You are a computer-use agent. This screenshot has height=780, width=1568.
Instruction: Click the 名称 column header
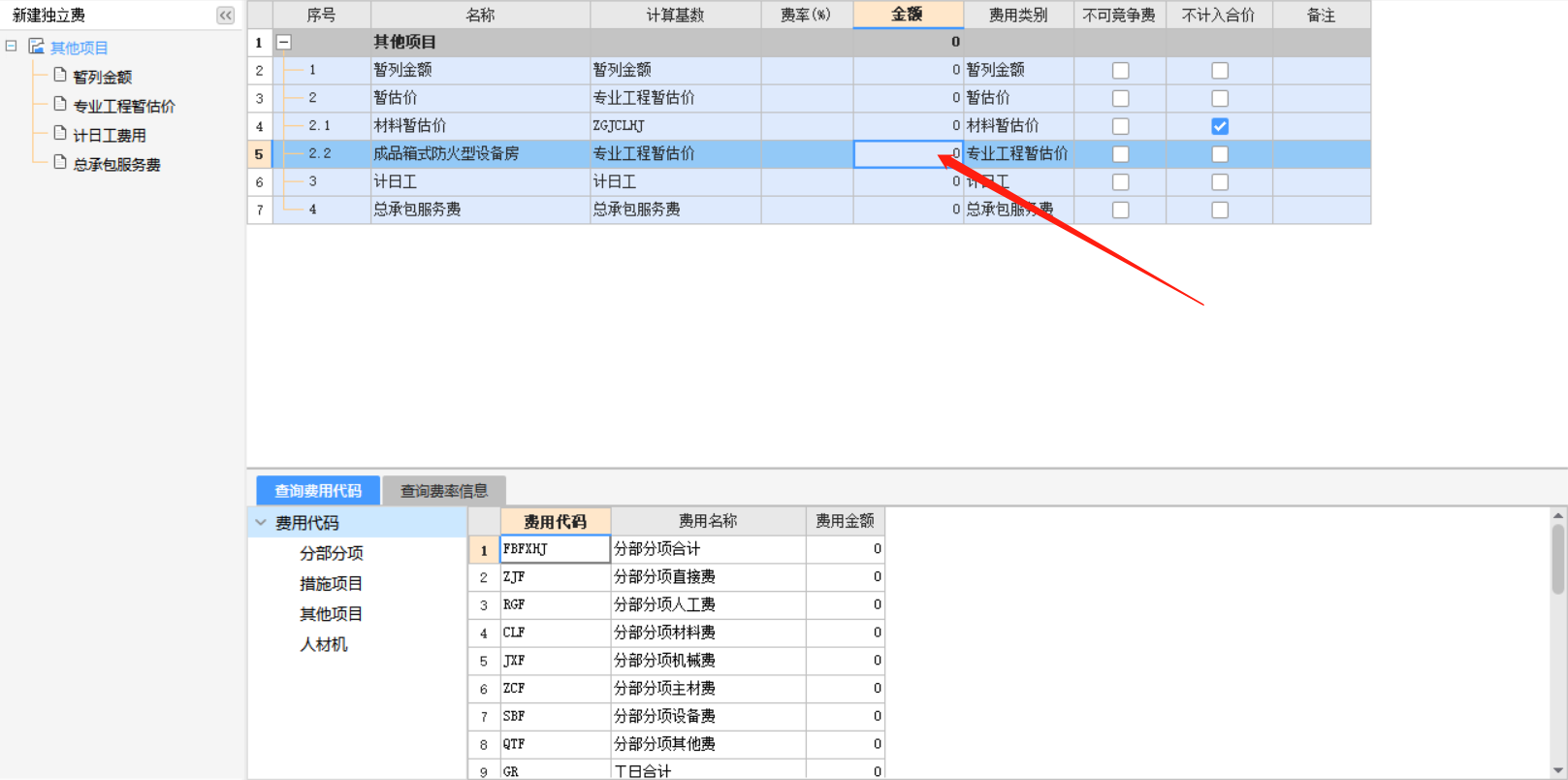[480, 15]
